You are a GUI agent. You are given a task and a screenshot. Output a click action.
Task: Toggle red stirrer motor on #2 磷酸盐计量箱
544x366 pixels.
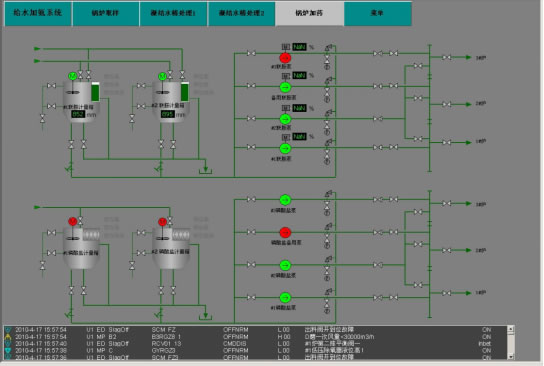point(162,221)
